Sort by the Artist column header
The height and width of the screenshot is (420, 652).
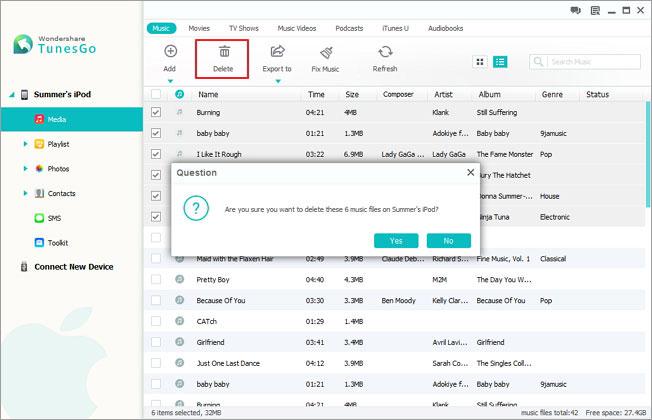(443, 94)
